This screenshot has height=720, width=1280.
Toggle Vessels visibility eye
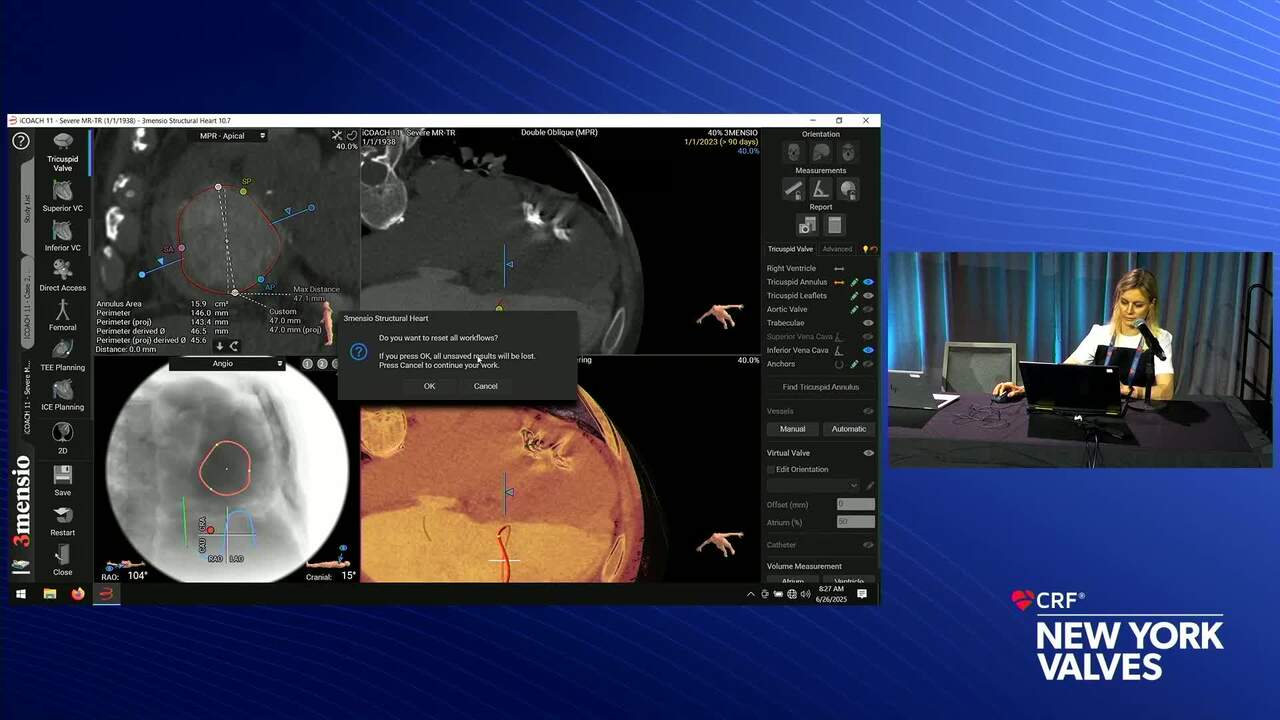(x=868, y=411)
